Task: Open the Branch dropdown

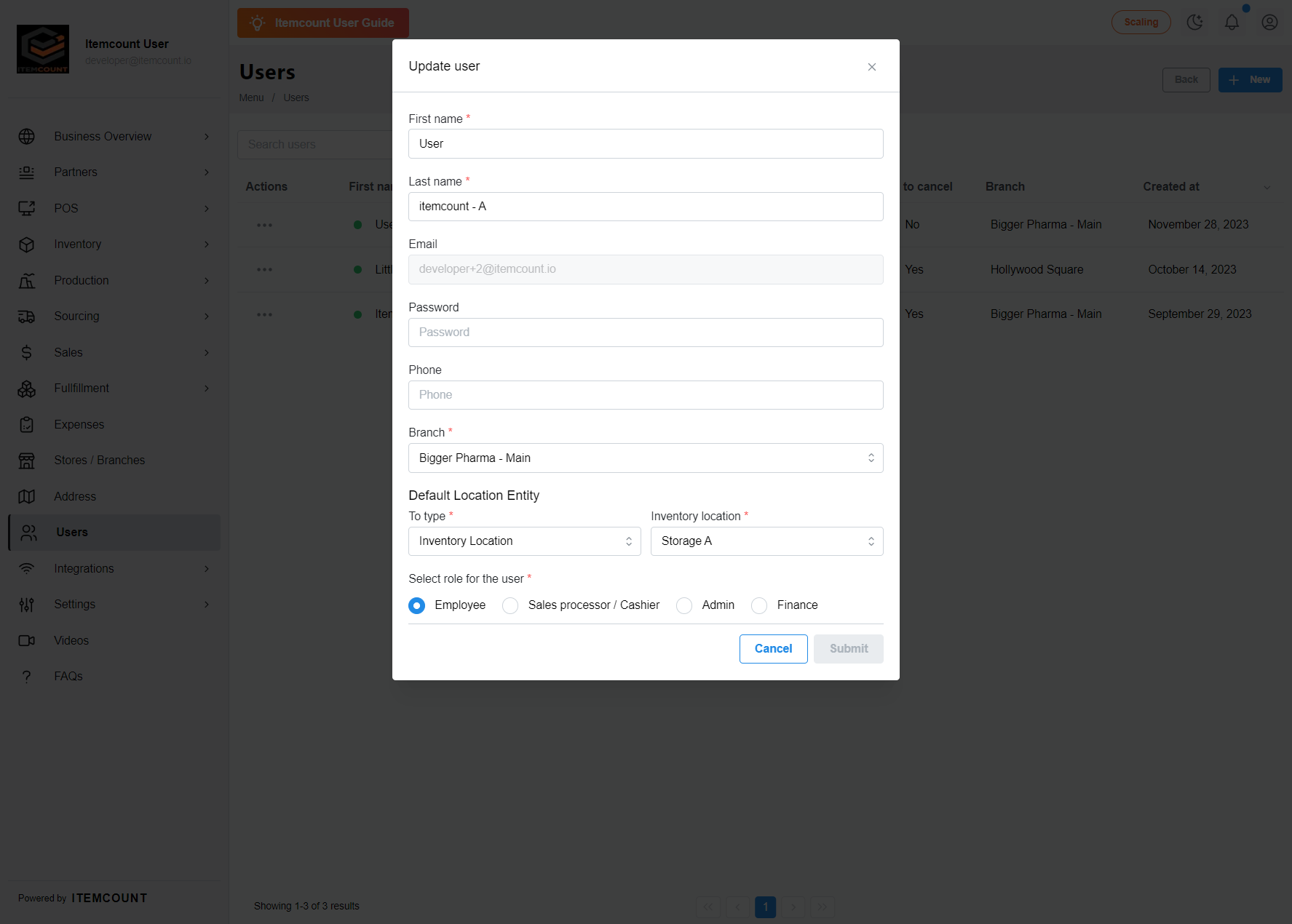Action: click(x=646, y=458)
